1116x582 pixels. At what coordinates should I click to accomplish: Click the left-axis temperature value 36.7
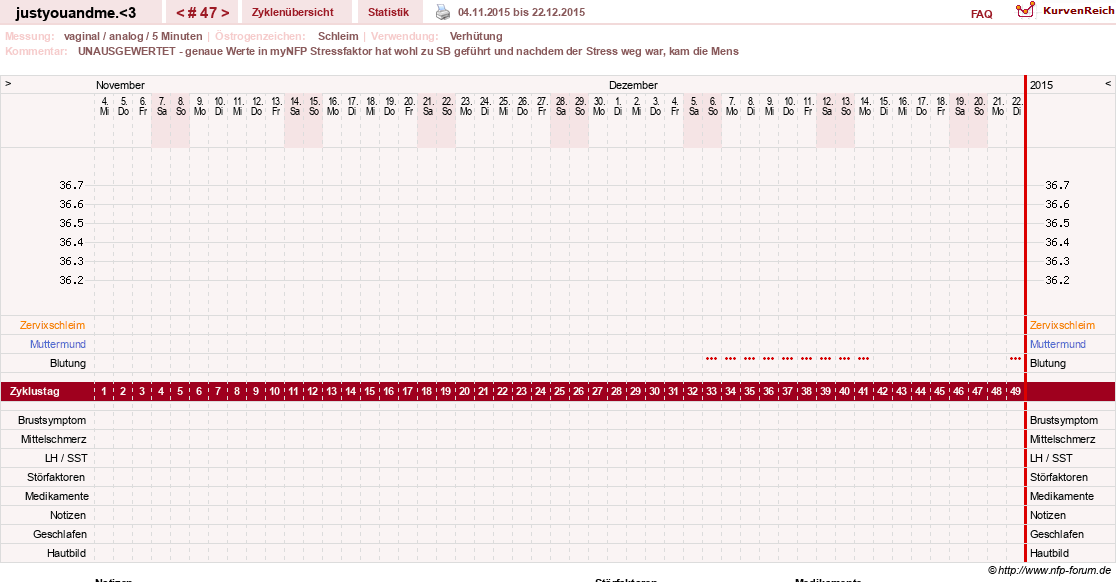[71, 185]
